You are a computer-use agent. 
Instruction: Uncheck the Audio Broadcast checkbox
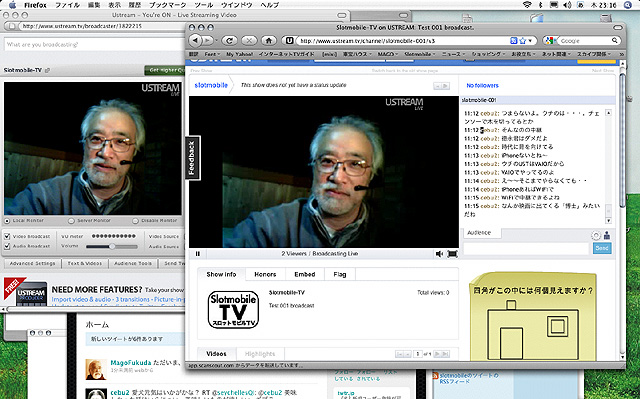pyautogui.click(x=7, y=246)
